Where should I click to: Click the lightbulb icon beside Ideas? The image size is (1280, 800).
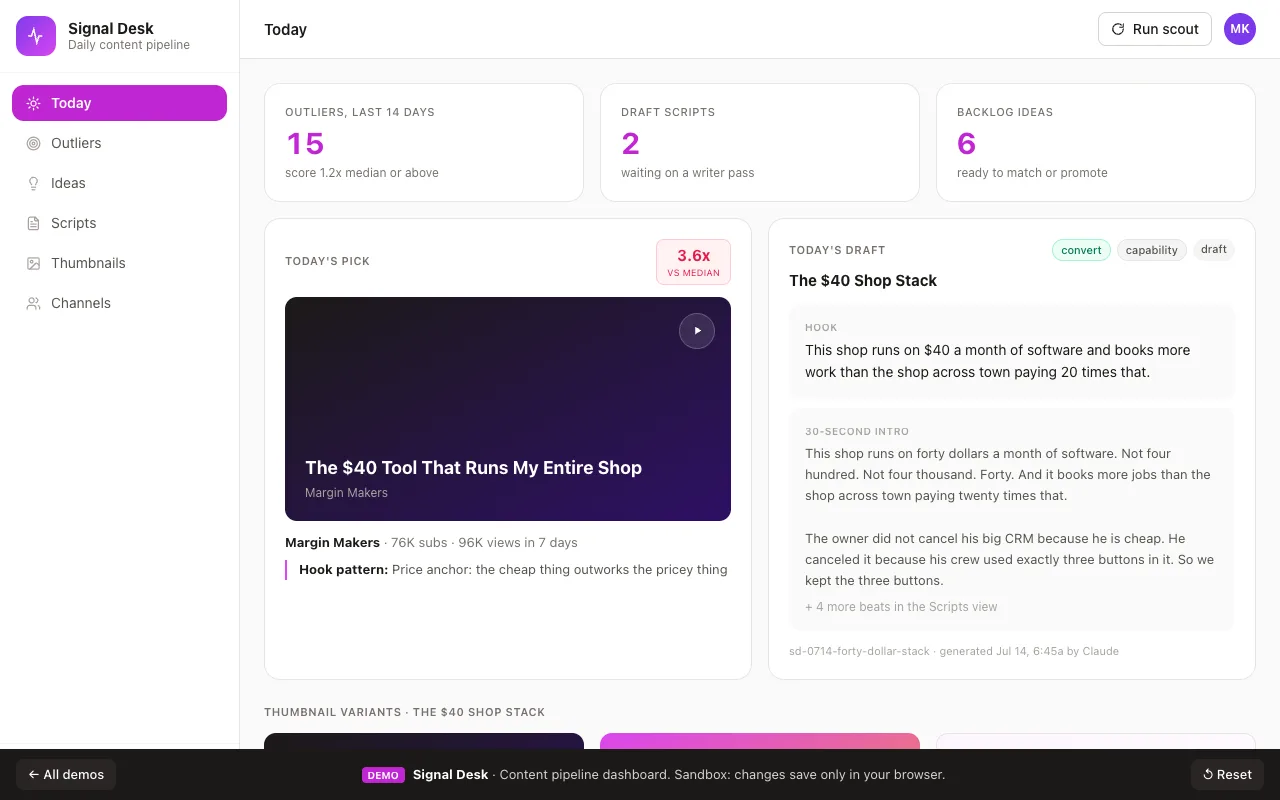33,183
